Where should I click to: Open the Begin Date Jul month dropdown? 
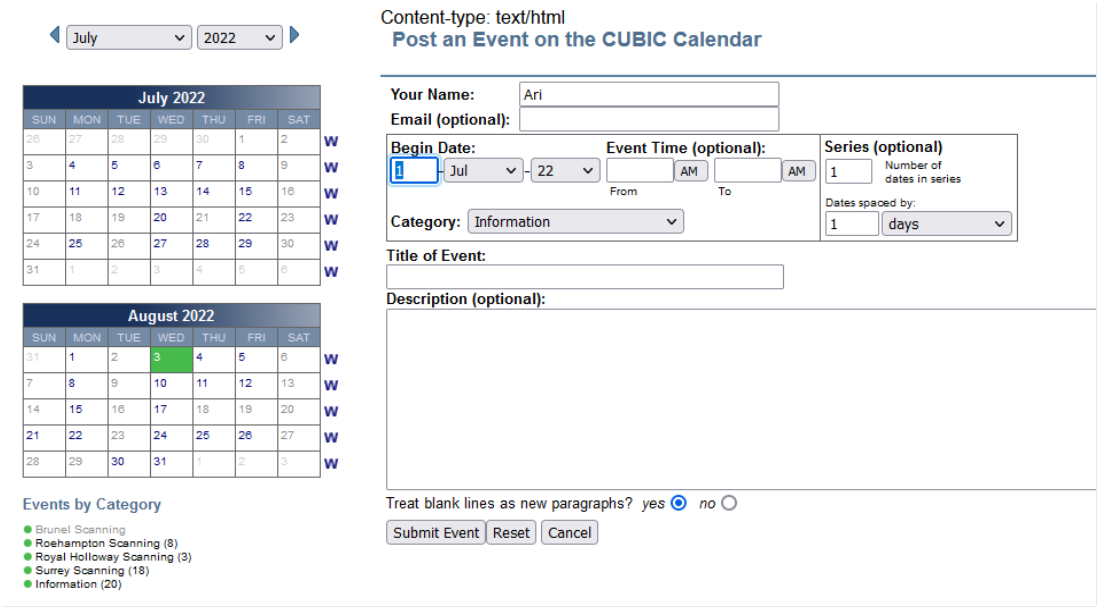(x=483, y=171)
